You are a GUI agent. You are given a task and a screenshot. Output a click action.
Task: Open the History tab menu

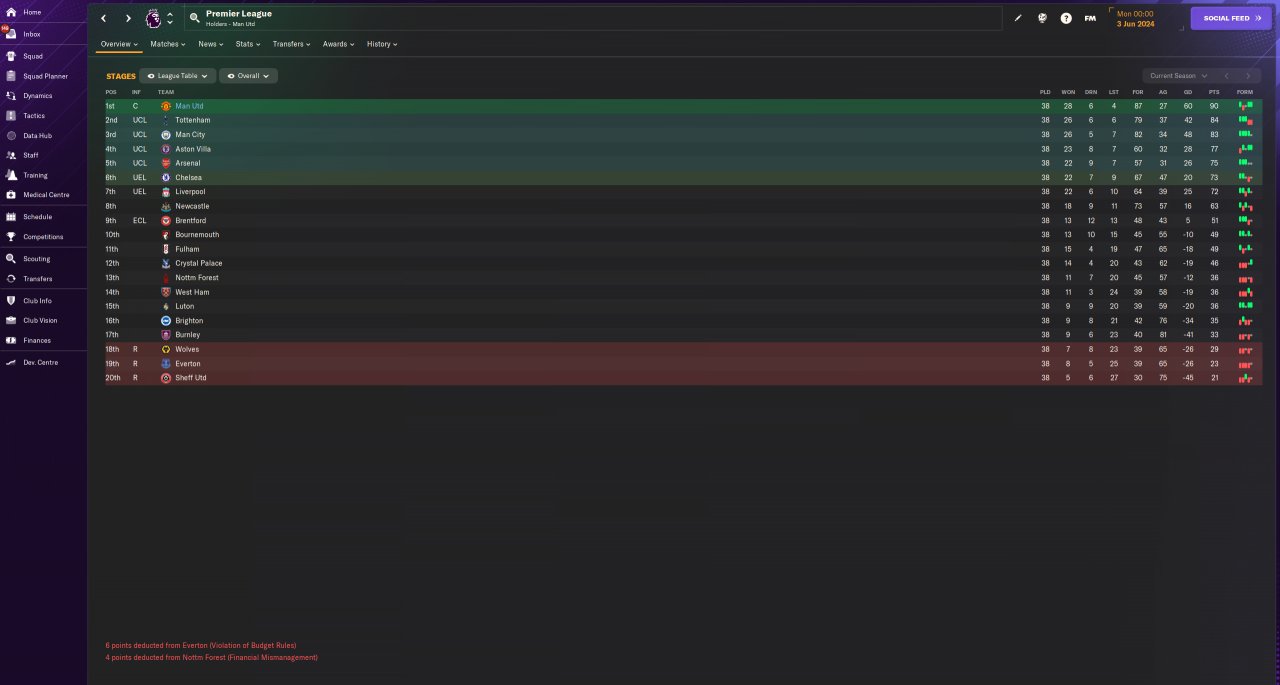(x=382, y=44)
